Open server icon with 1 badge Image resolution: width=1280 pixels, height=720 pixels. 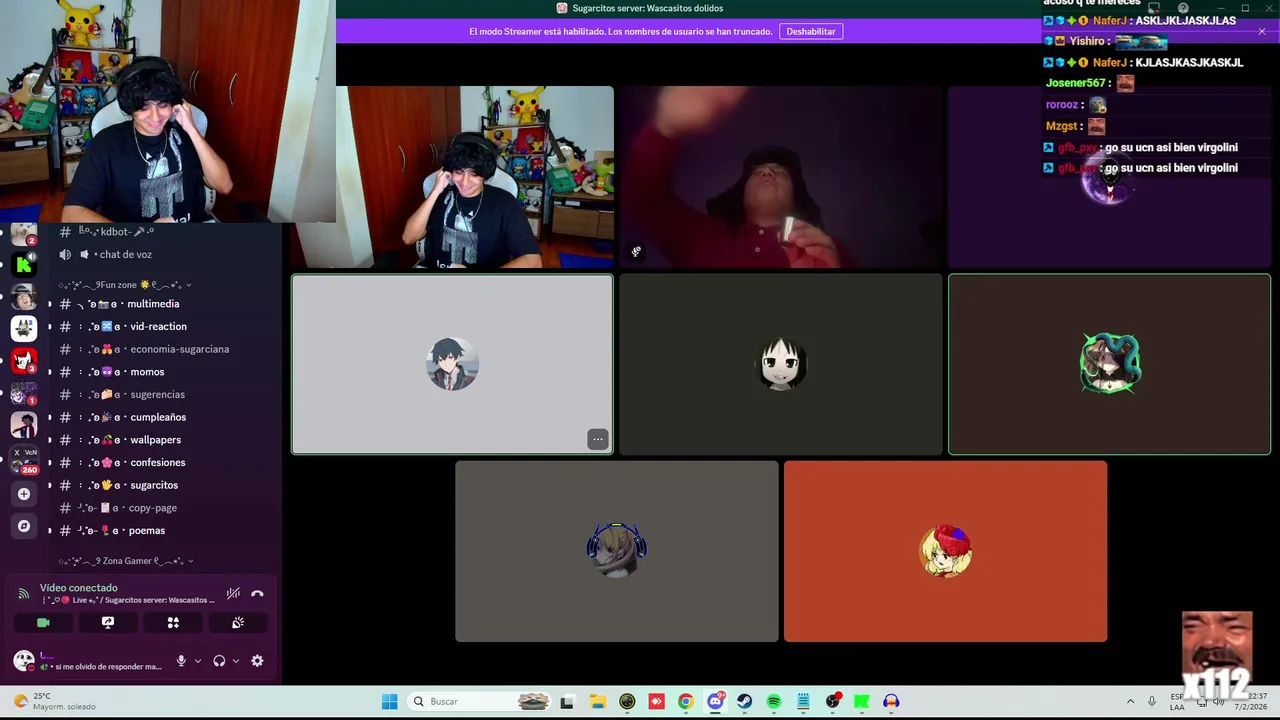point(24,392)
